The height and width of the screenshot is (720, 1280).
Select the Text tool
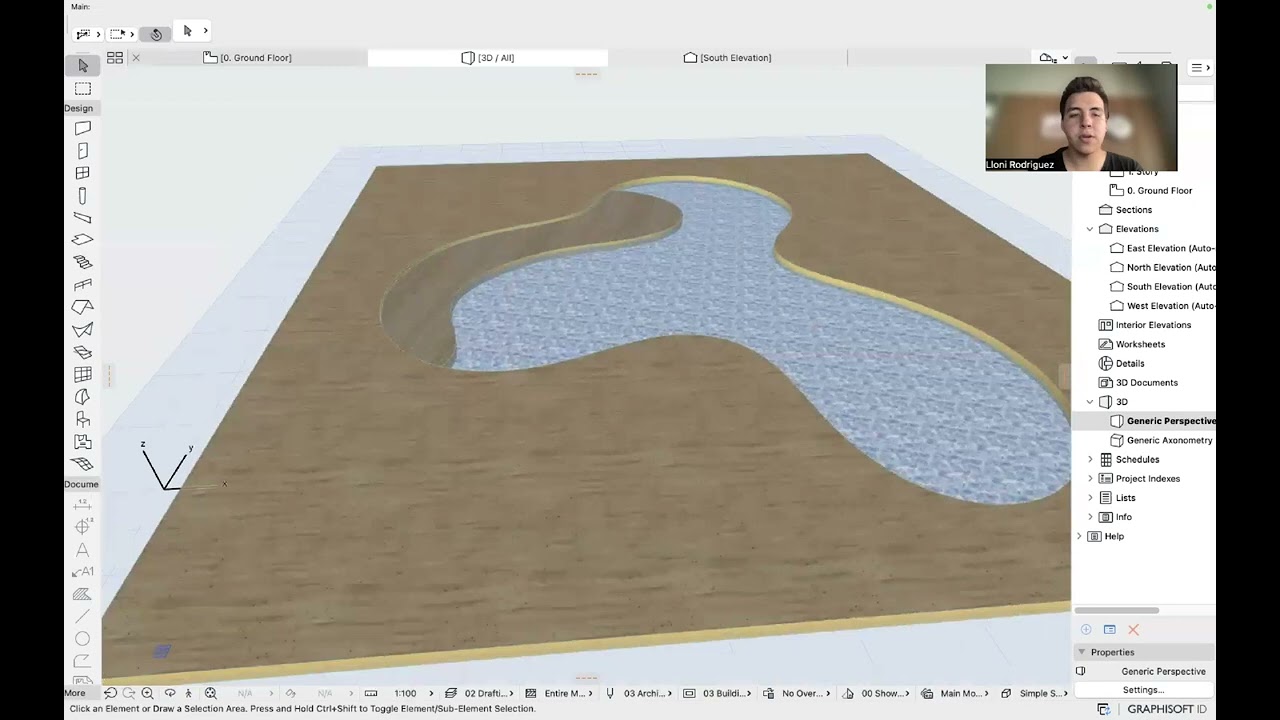pyautogui.click(x=83, y=549)
